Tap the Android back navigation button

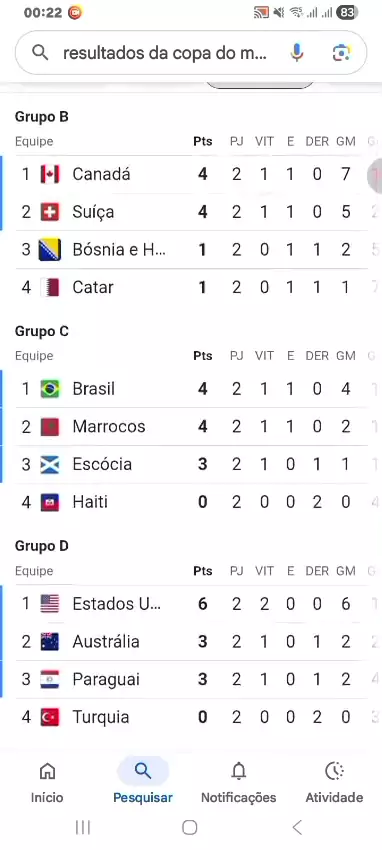[x=297, y=827]
